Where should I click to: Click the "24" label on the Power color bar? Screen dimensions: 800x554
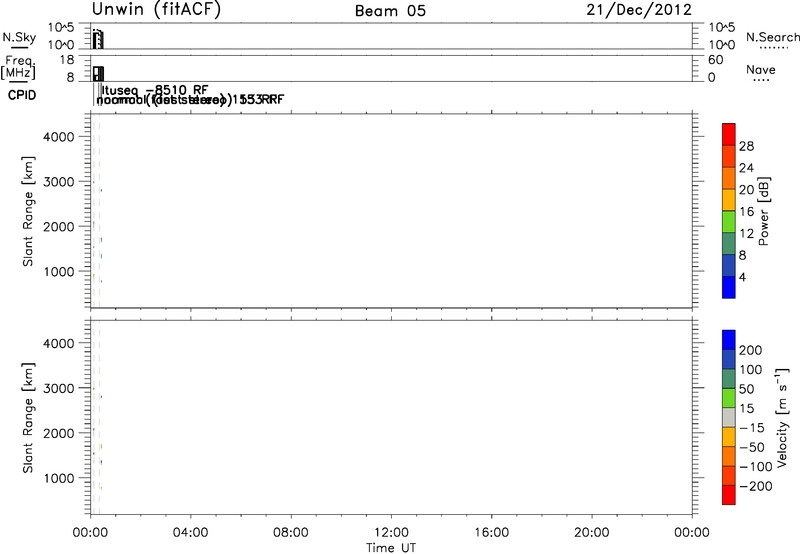click(746, 168)
